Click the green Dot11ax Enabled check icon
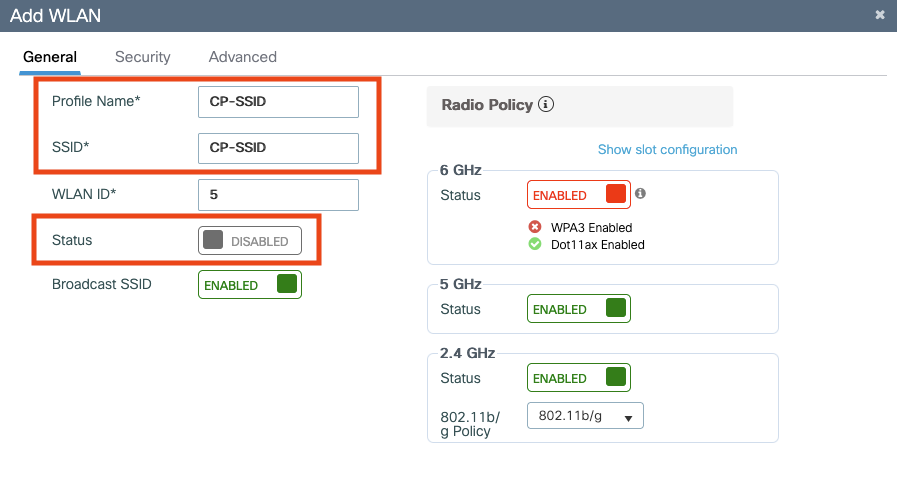Image resolution: width=897 pixels, height=500 pixels. tap(535, 244)
